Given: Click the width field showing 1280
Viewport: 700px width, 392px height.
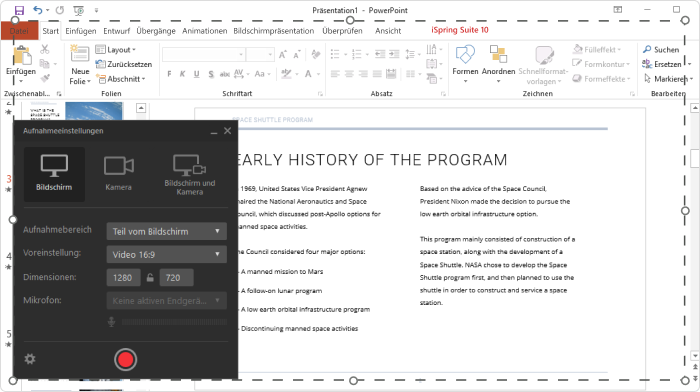Looking at the screenshot, I should click(124, 278).
